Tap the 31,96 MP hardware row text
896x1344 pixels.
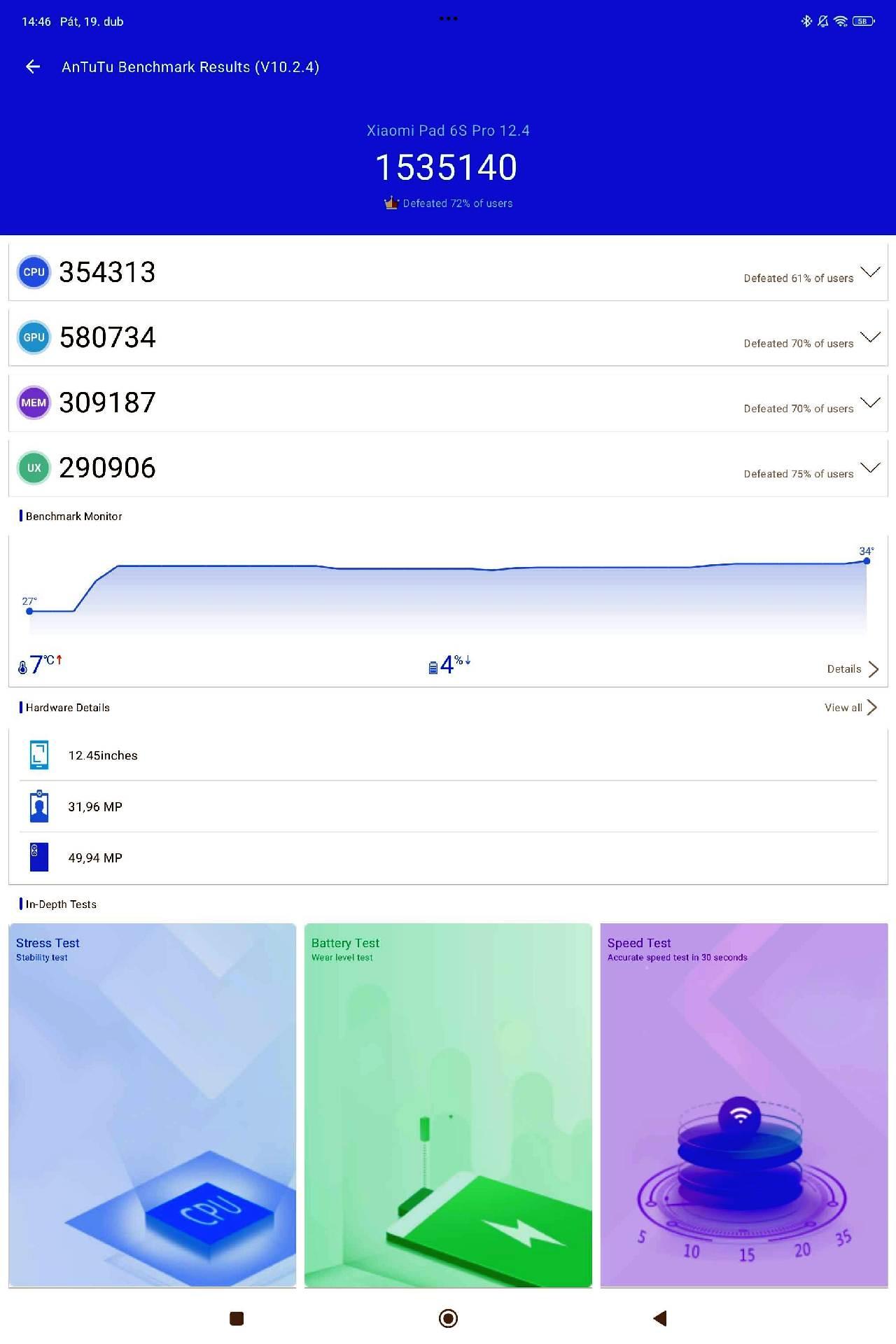pyautogui.click(x=95, y=807)
